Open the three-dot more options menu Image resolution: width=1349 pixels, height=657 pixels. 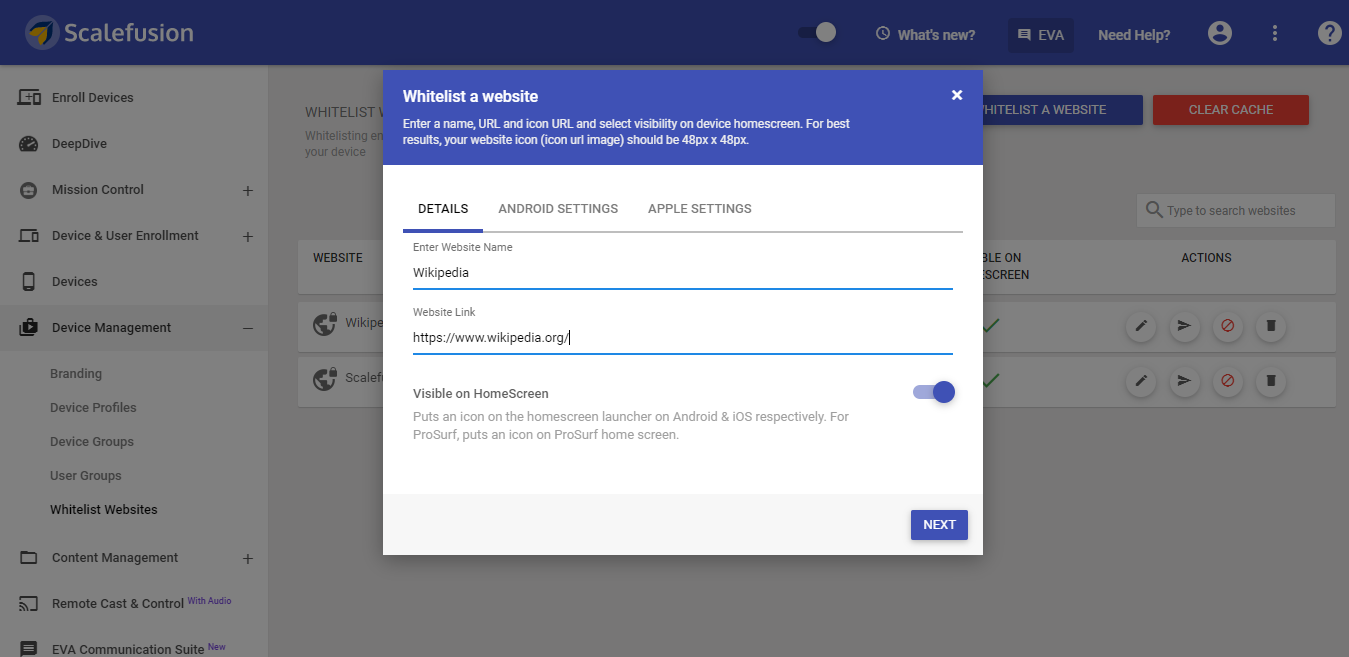click(x=1275, y=34)
